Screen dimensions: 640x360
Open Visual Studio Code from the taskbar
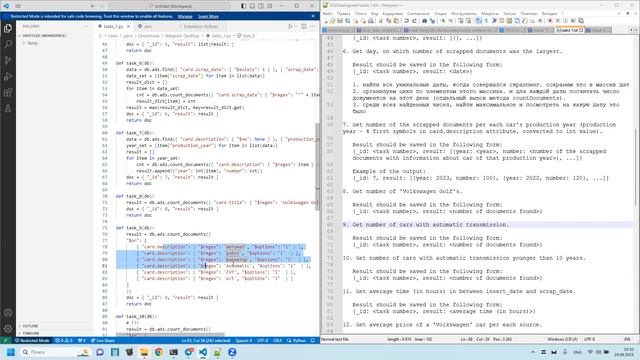click(x=203, y=352)
